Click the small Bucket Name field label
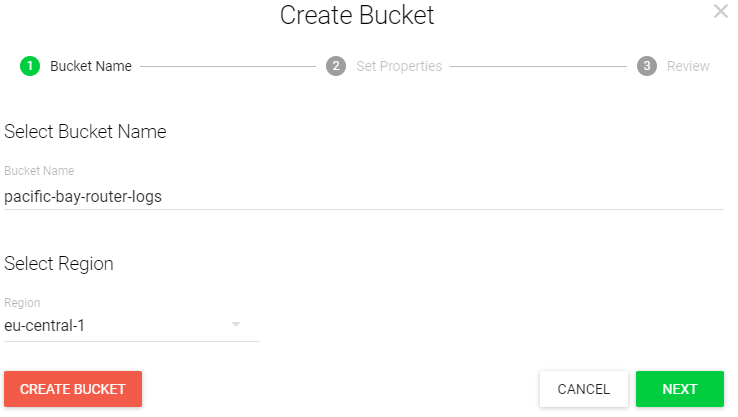Screen dimensions: 738x417 [x=39, y=171]
